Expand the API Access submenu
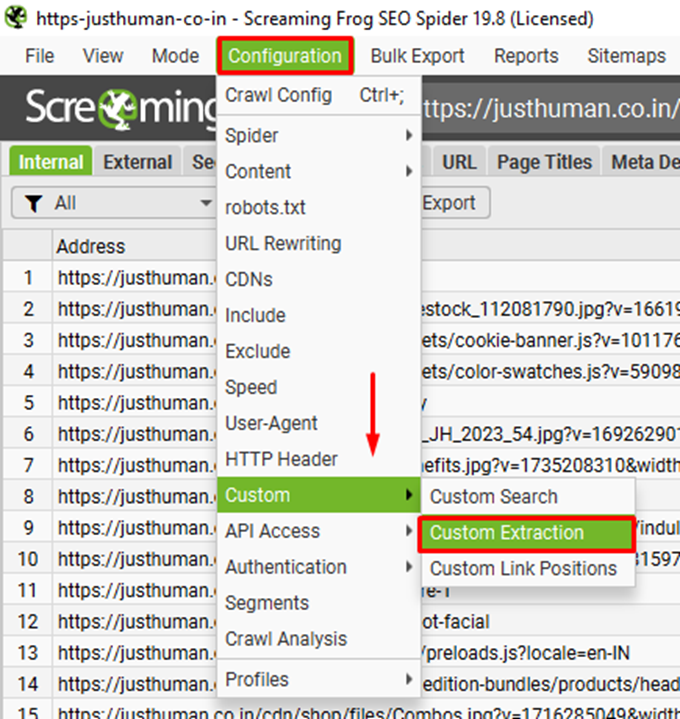680x719 pixels. point(319,531)
